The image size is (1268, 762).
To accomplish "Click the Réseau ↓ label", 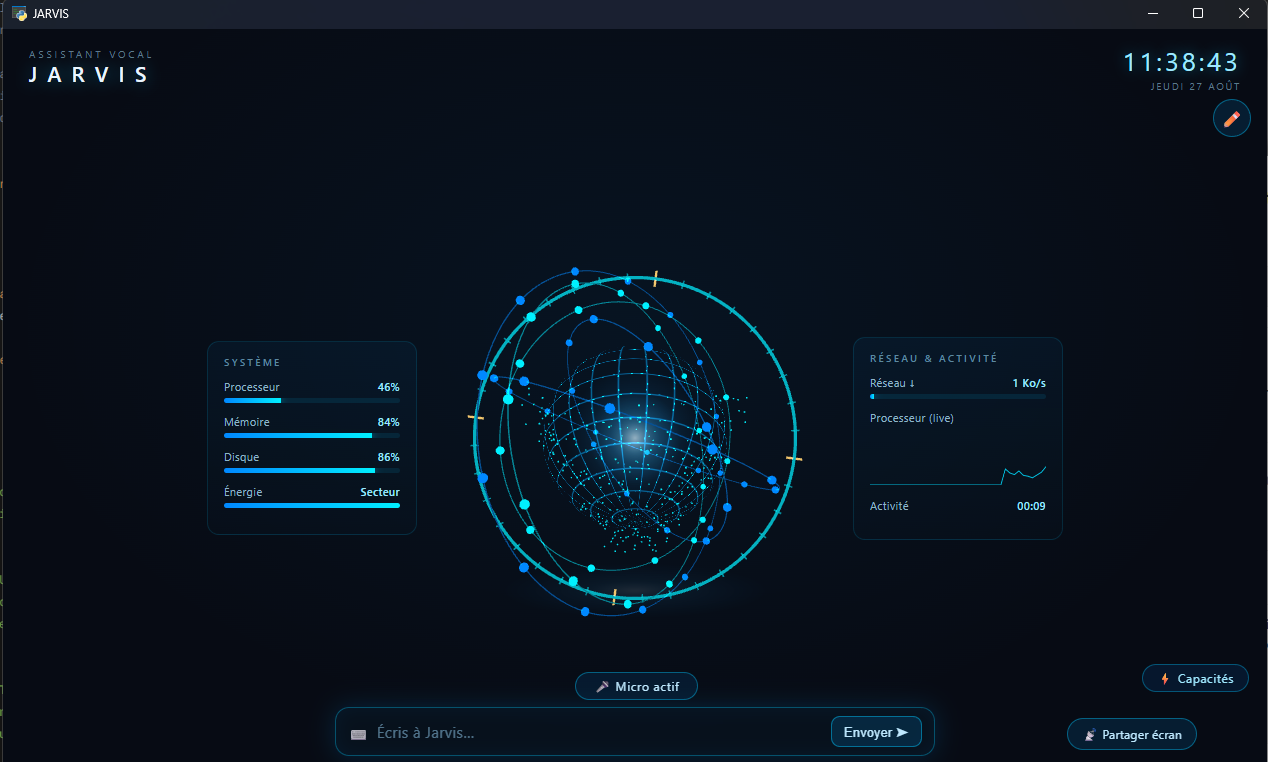I will pyautogui.click(x=892, y=383).
